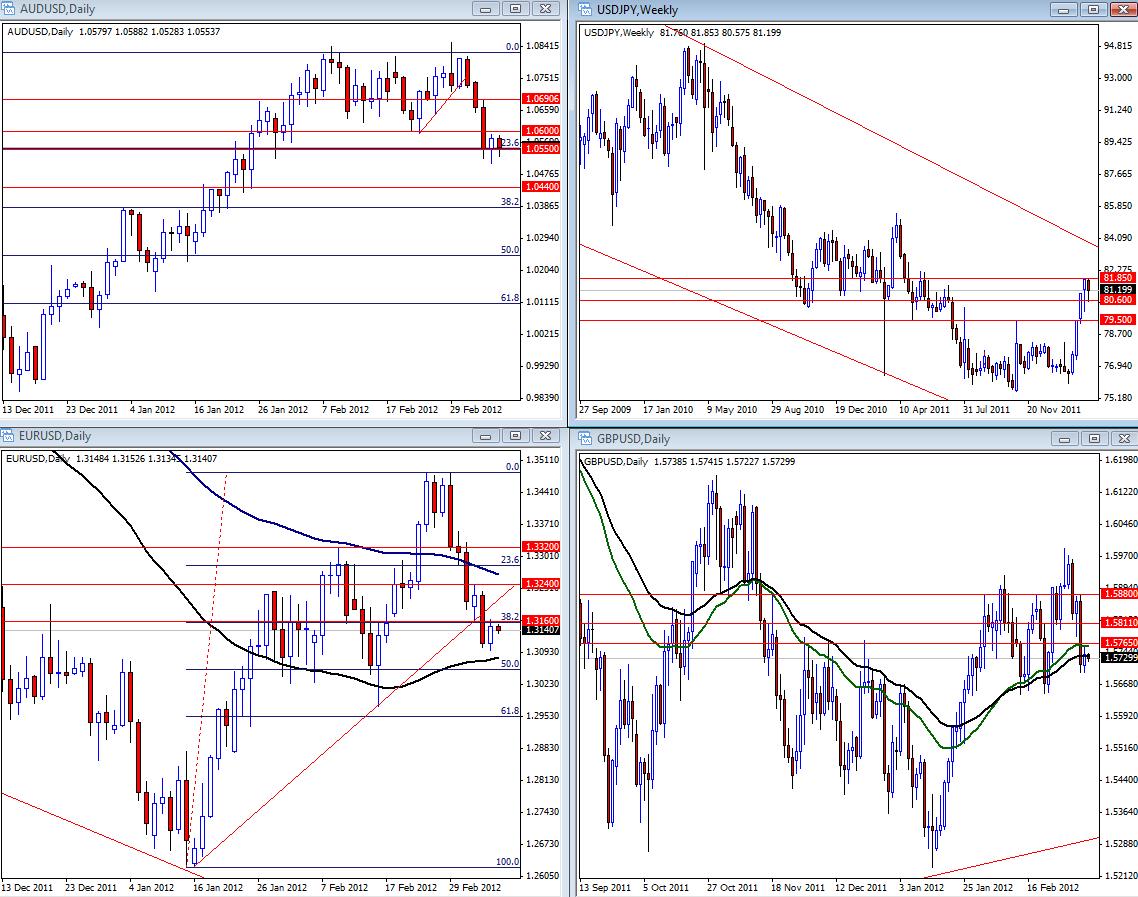Select the USDJPY,Weekly window title
1138x897 pixels.
click(637, 9)
